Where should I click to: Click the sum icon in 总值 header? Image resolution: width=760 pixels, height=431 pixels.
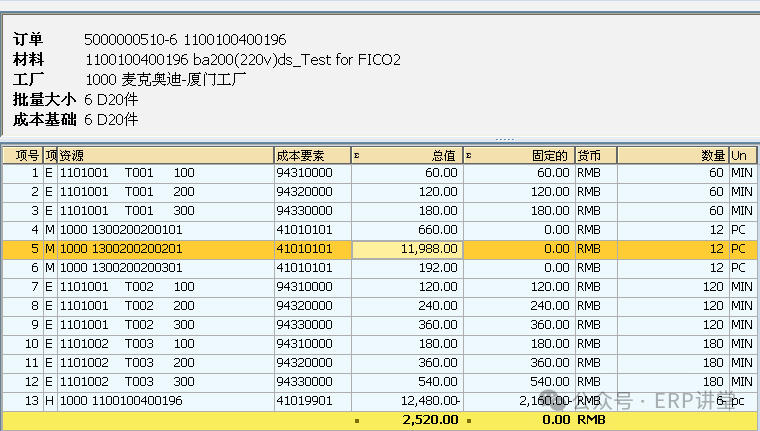click(x=357, y=156)
